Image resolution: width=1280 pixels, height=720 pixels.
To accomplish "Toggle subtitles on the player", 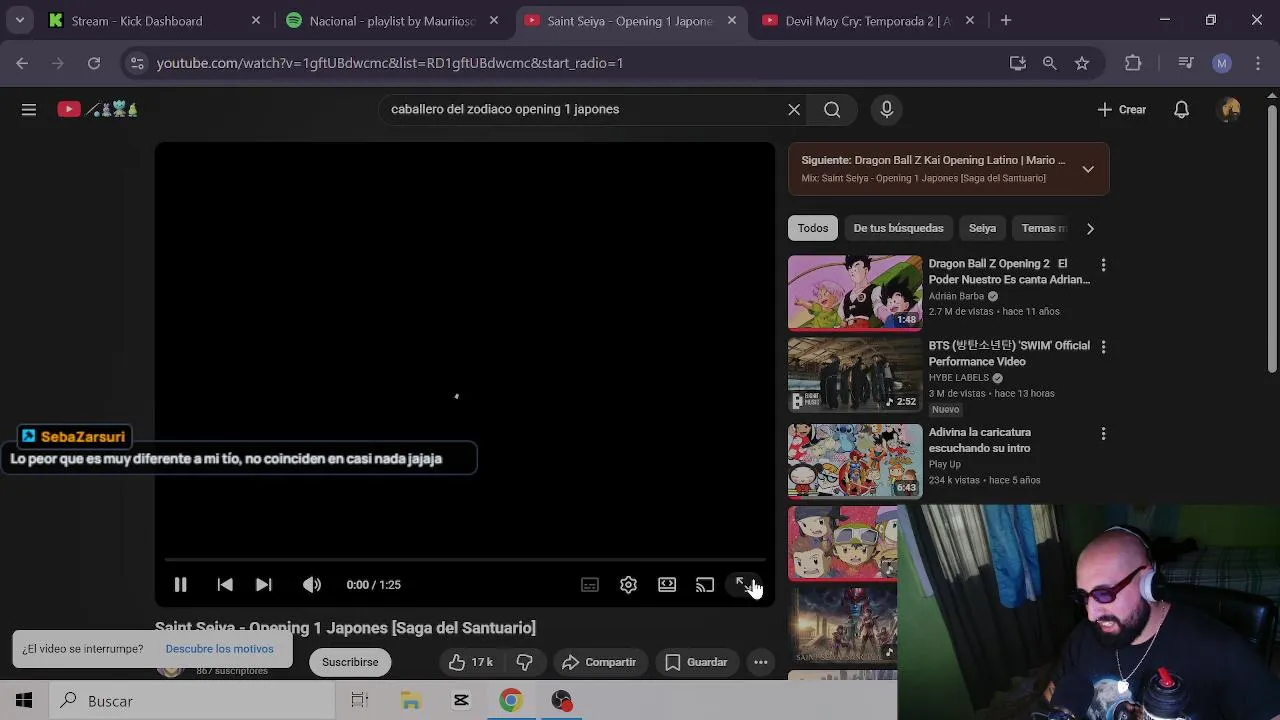I will pyautogui.click(x=590, y=585).
